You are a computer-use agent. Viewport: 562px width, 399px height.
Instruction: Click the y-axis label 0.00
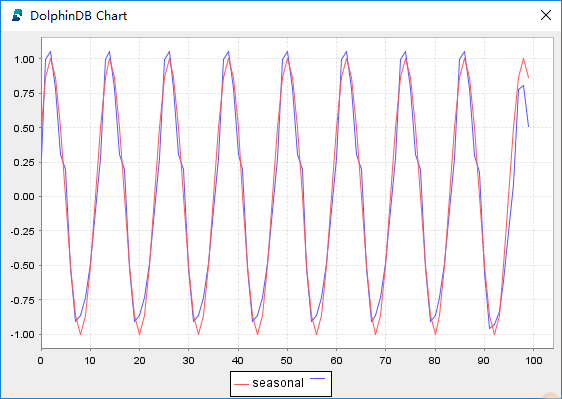click(24, 196)
